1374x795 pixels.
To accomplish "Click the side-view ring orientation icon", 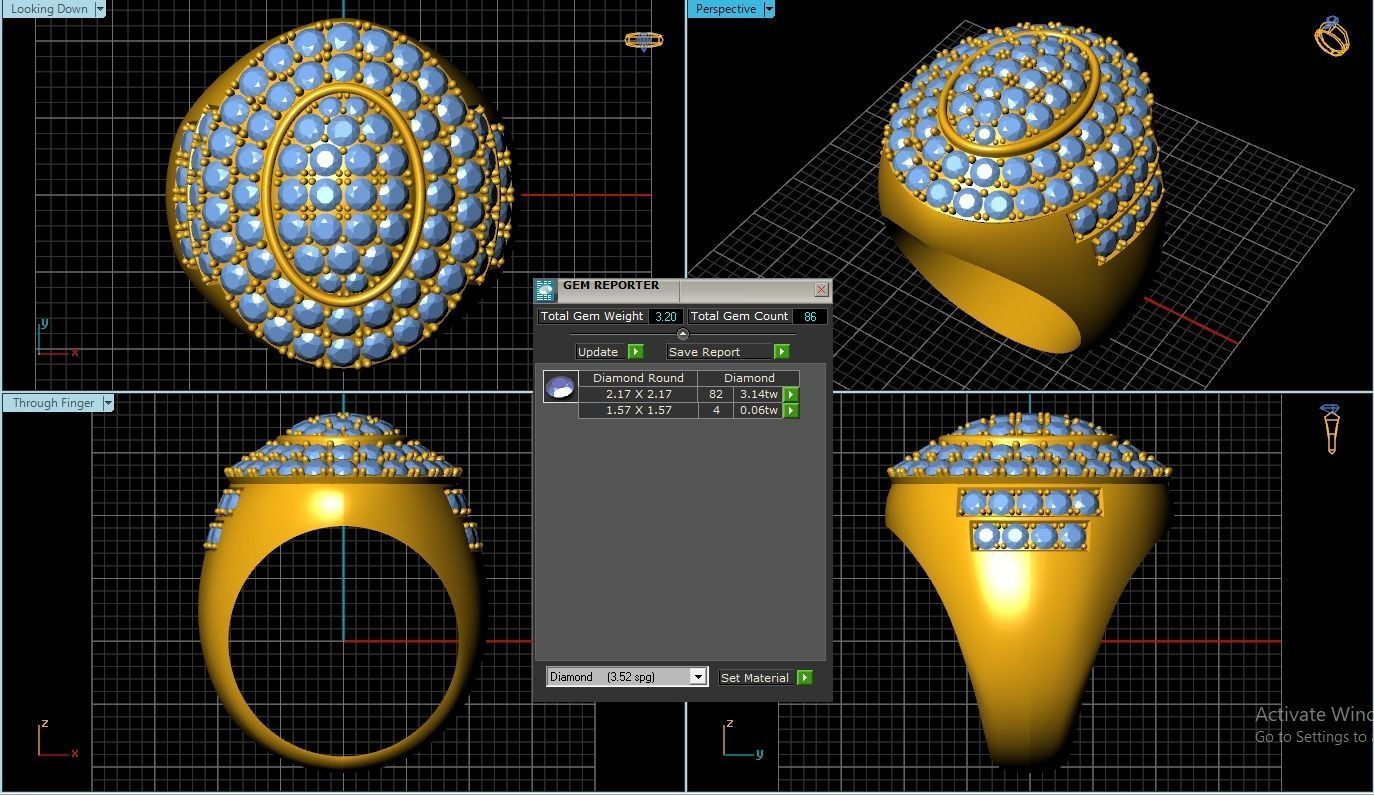I will 1331,429.
